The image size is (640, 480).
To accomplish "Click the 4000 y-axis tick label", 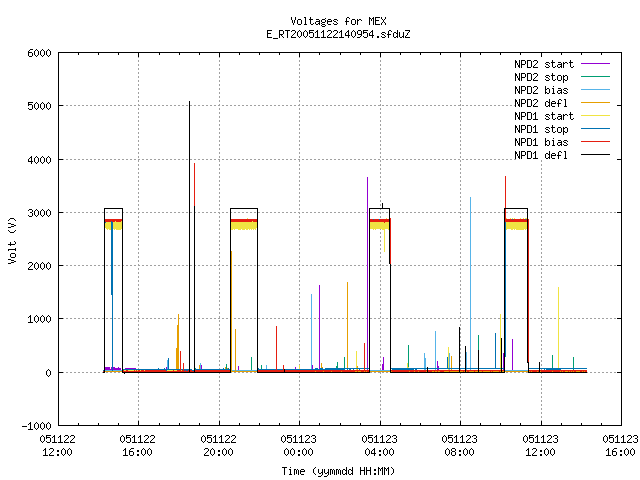I will [39, 160].
